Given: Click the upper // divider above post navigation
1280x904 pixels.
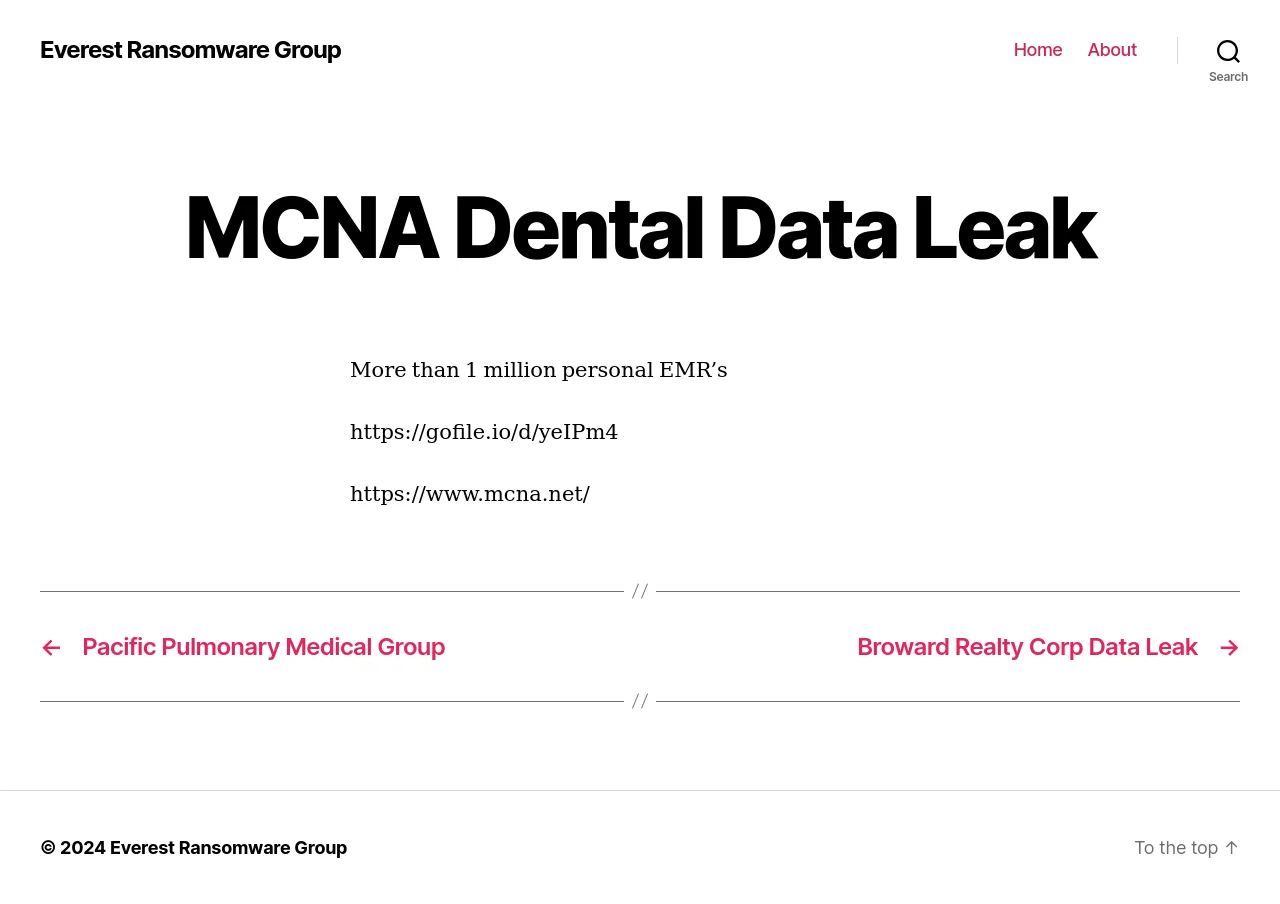Looking at the screenshot, I should point(640,591).
